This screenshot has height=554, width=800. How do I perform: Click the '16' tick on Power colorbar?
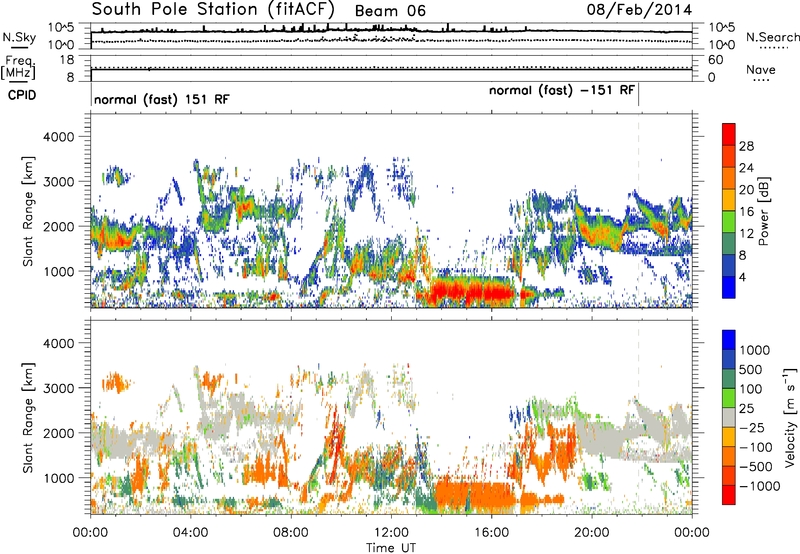point(746,212)
